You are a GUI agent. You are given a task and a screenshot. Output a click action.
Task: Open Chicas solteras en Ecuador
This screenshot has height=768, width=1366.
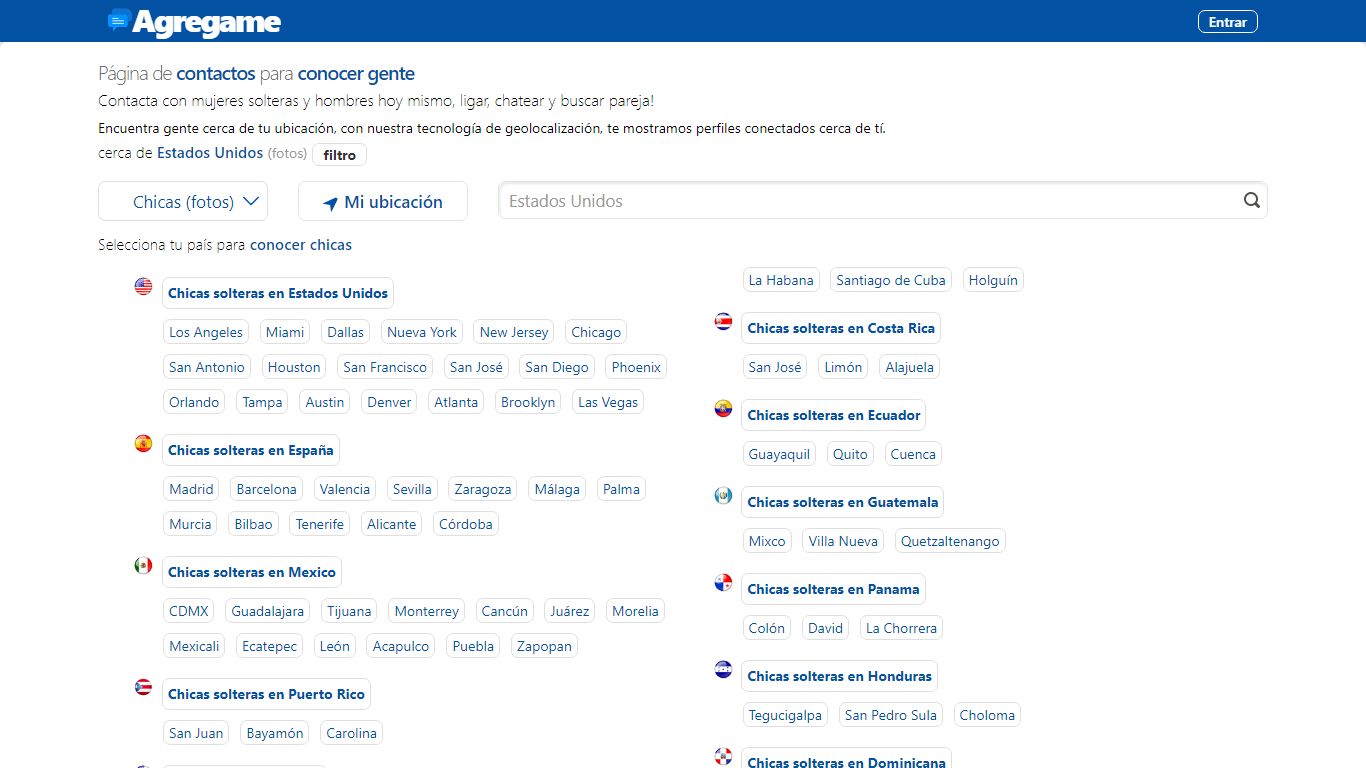(x=834, y=415)
